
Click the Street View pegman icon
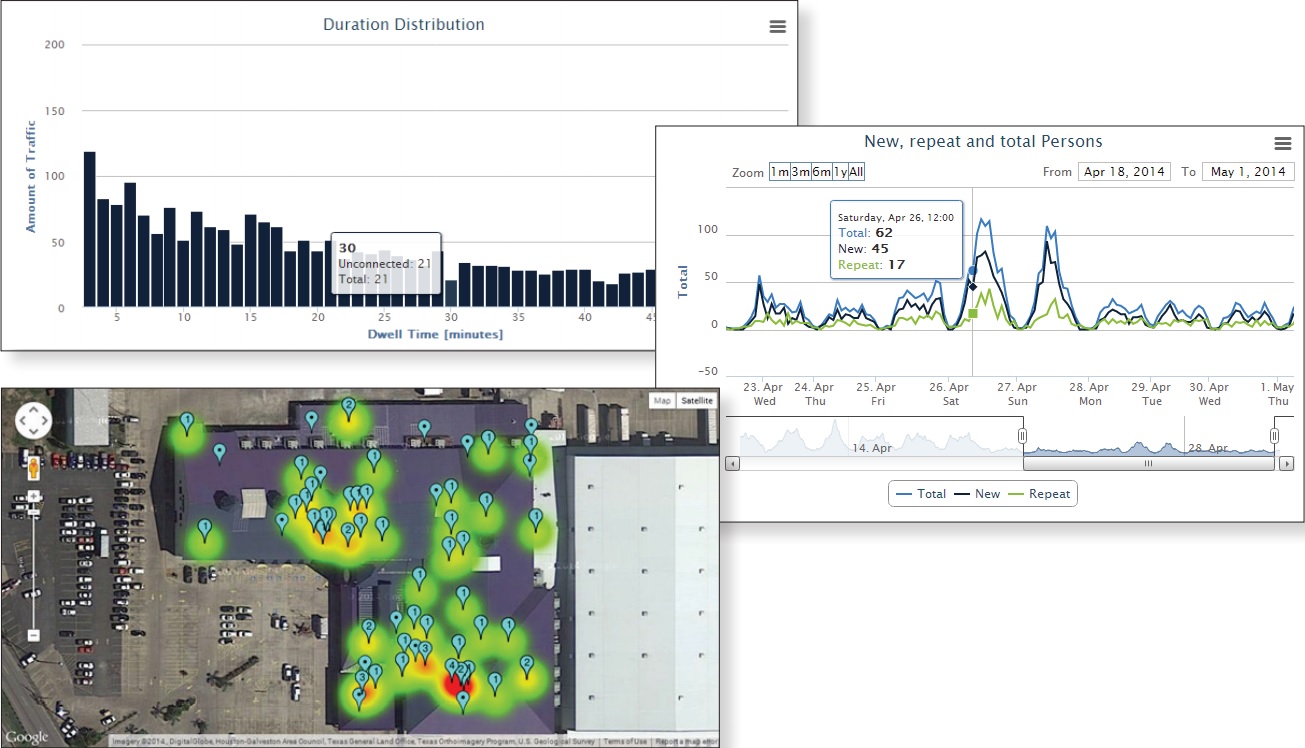[x=33, y=467]
